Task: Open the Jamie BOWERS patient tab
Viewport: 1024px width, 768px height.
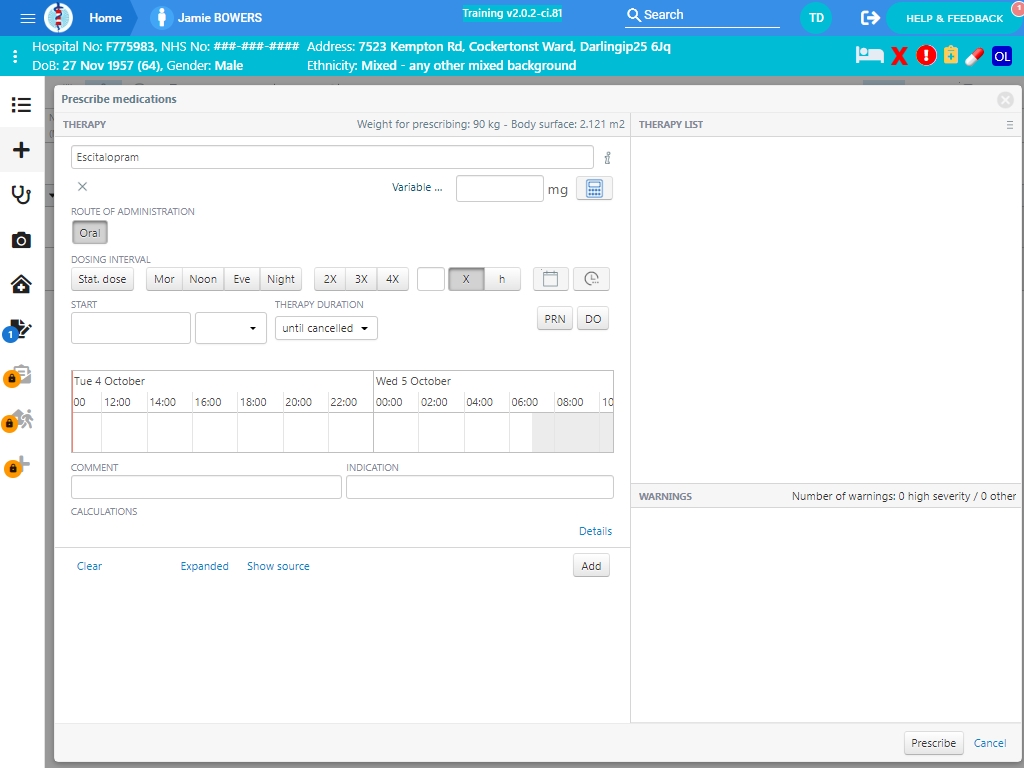Action: [219, 18]
